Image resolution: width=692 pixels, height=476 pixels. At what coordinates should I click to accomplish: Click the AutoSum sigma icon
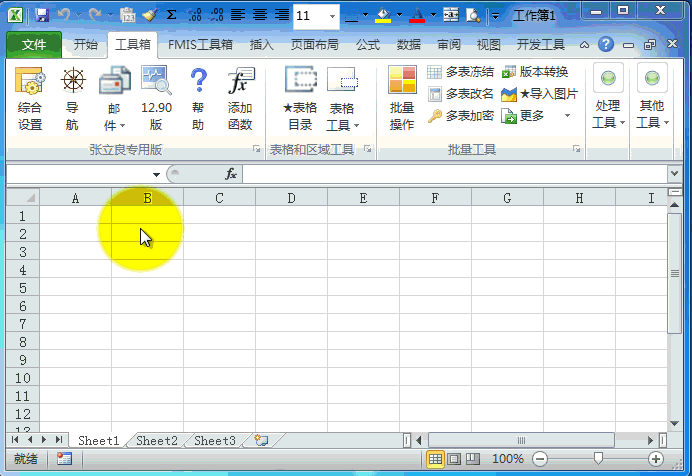171,15
